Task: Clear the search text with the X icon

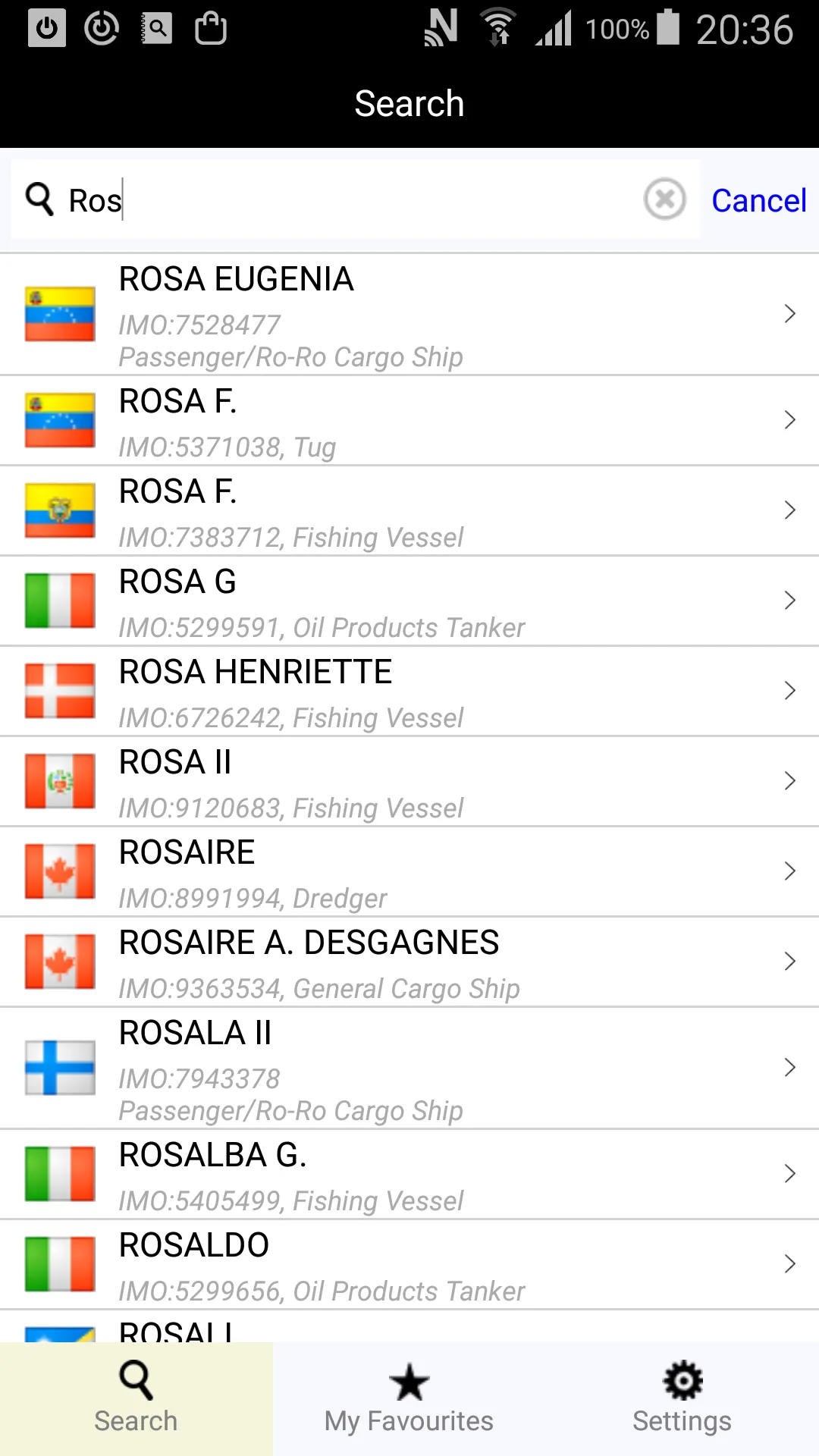Action: coord(664,199)
